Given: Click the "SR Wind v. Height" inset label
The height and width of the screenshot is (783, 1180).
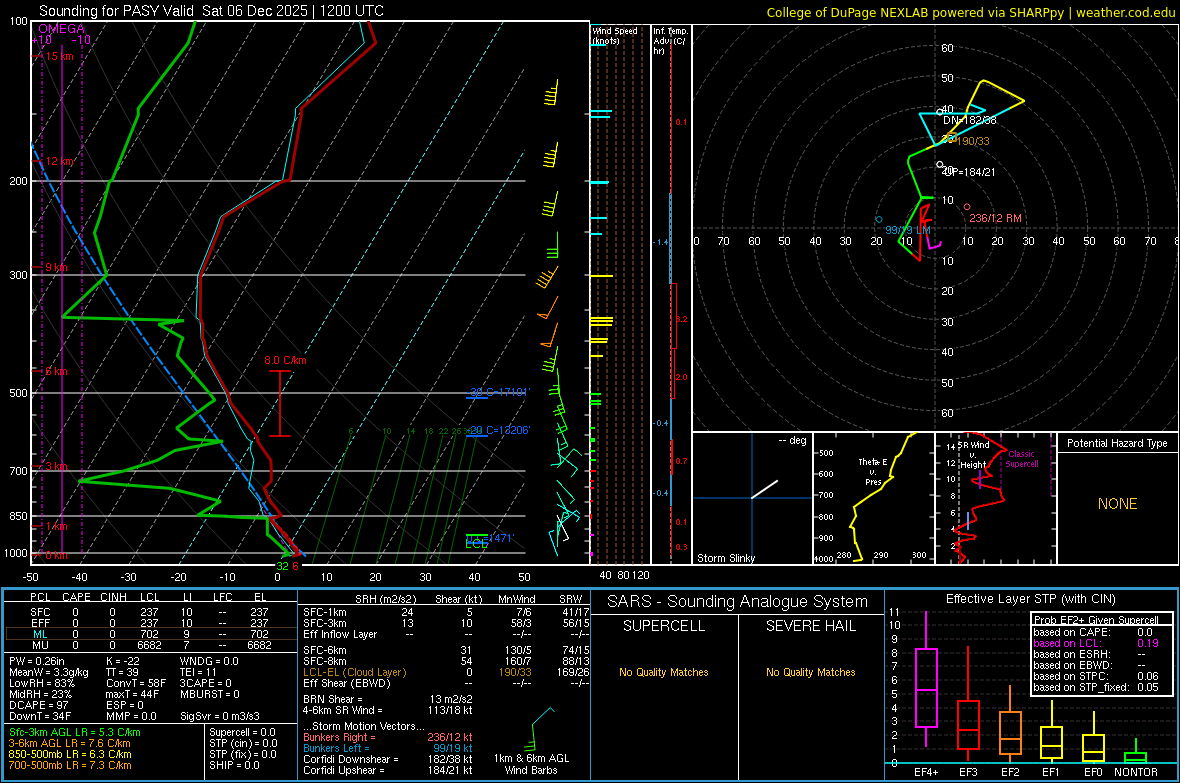Looking at the screenshot, I should tap(973, 455).
